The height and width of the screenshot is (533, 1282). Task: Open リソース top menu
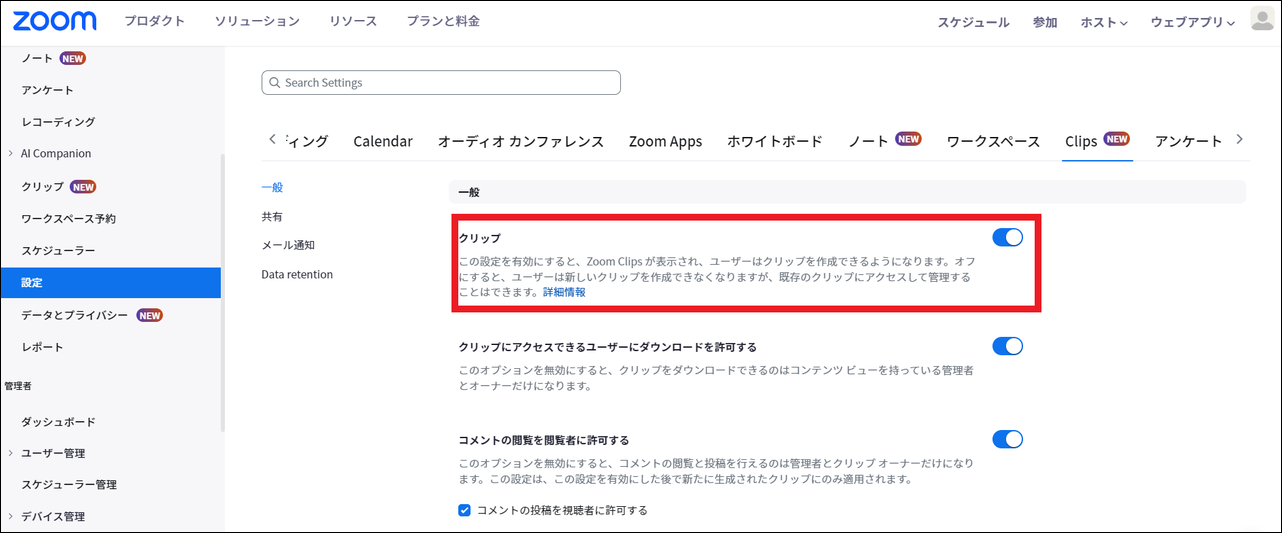click(353, 21)
